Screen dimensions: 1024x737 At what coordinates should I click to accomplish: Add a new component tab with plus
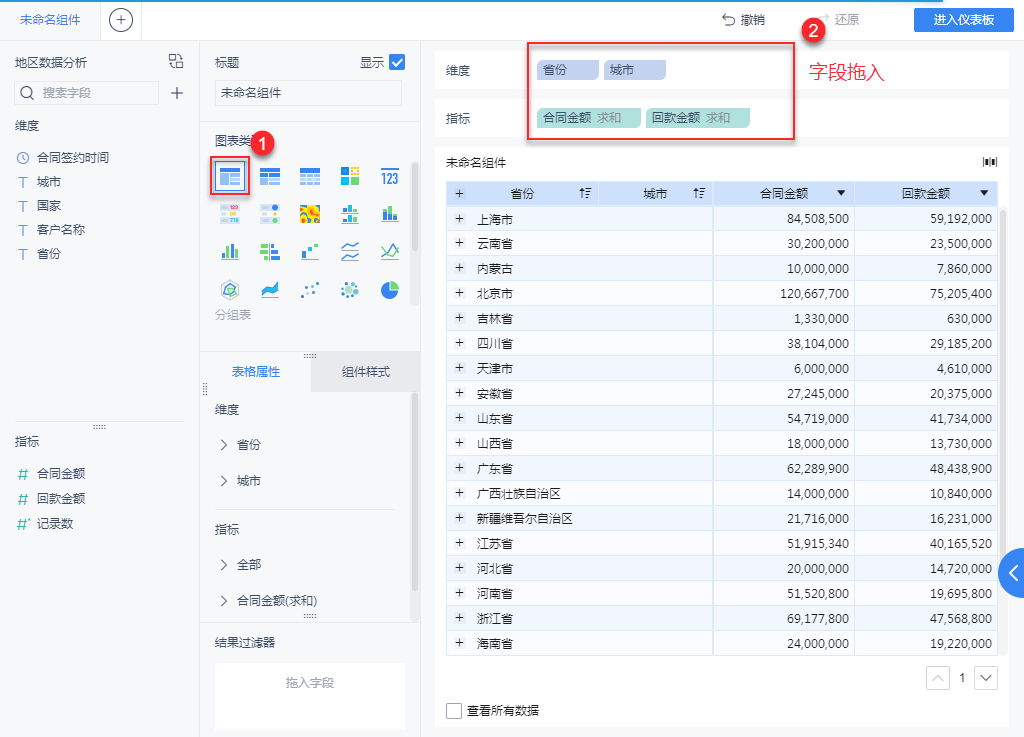click(x=120, y=20)
